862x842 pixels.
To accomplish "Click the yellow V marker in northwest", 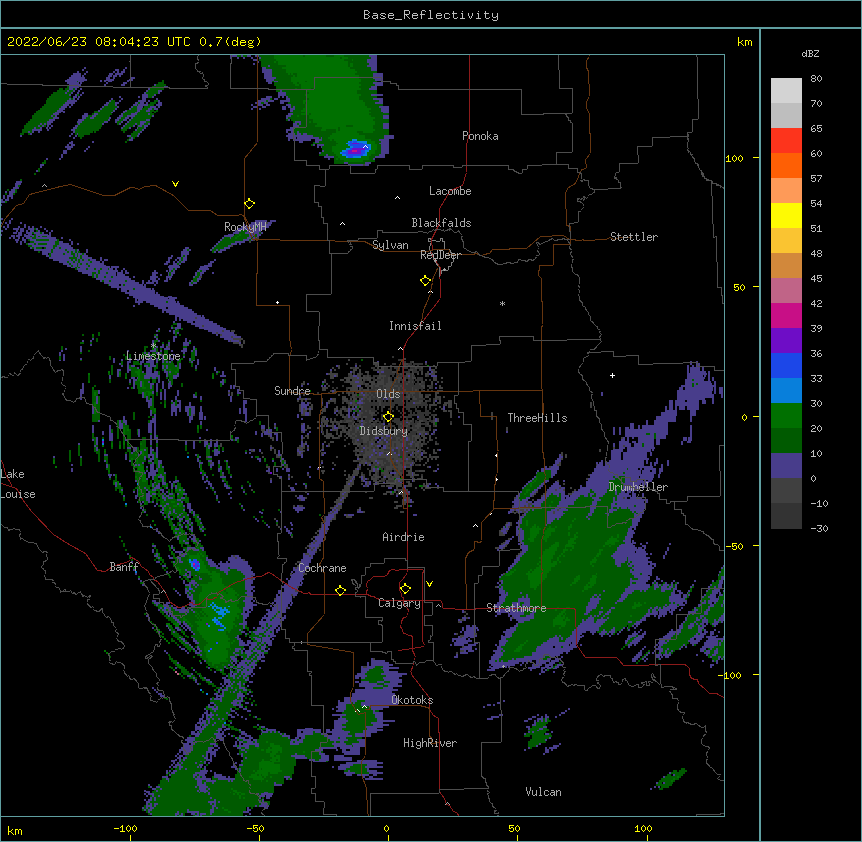I will click(x=175, y=184).
